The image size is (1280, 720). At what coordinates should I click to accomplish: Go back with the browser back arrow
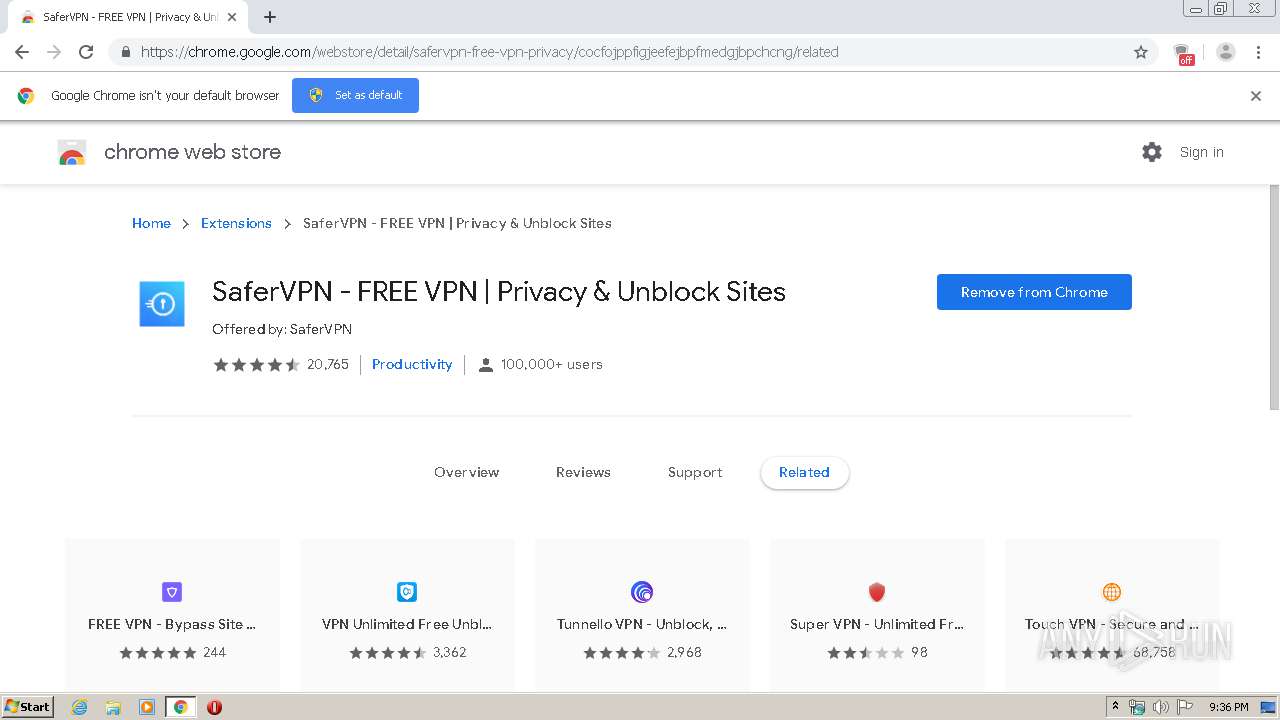[22, 52]
